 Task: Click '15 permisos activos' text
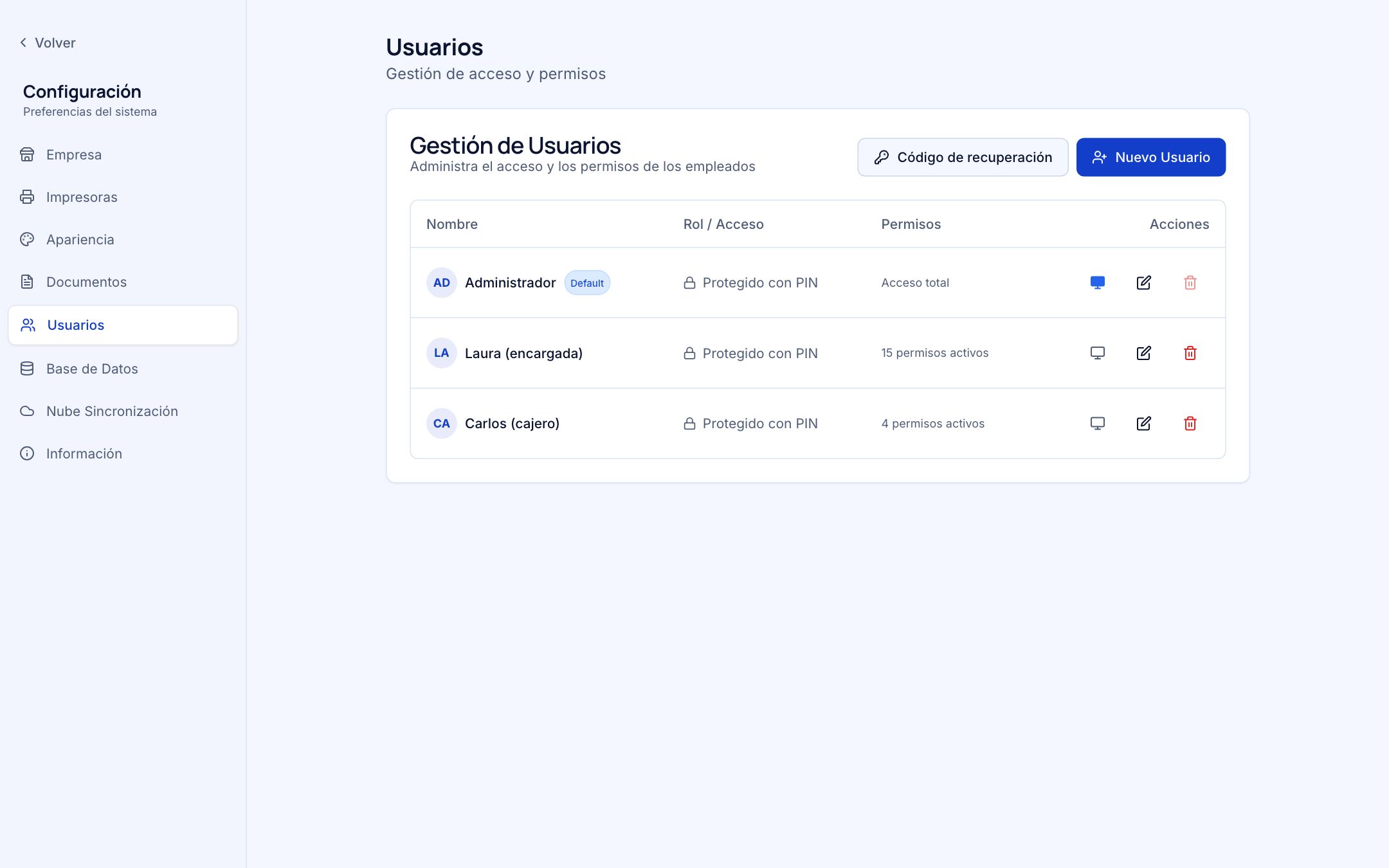tap(935, 353)
